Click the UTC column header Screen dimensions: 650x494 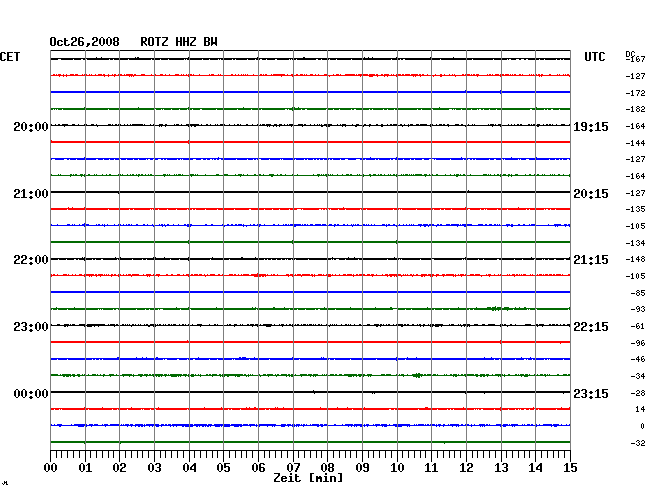(594, 57)
